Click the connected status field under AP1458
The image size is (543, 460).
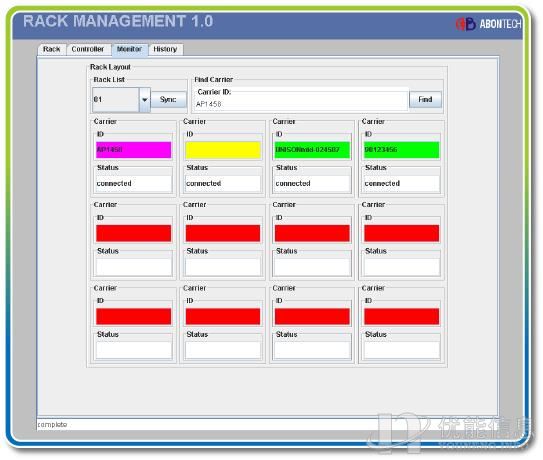click(134, 183)
